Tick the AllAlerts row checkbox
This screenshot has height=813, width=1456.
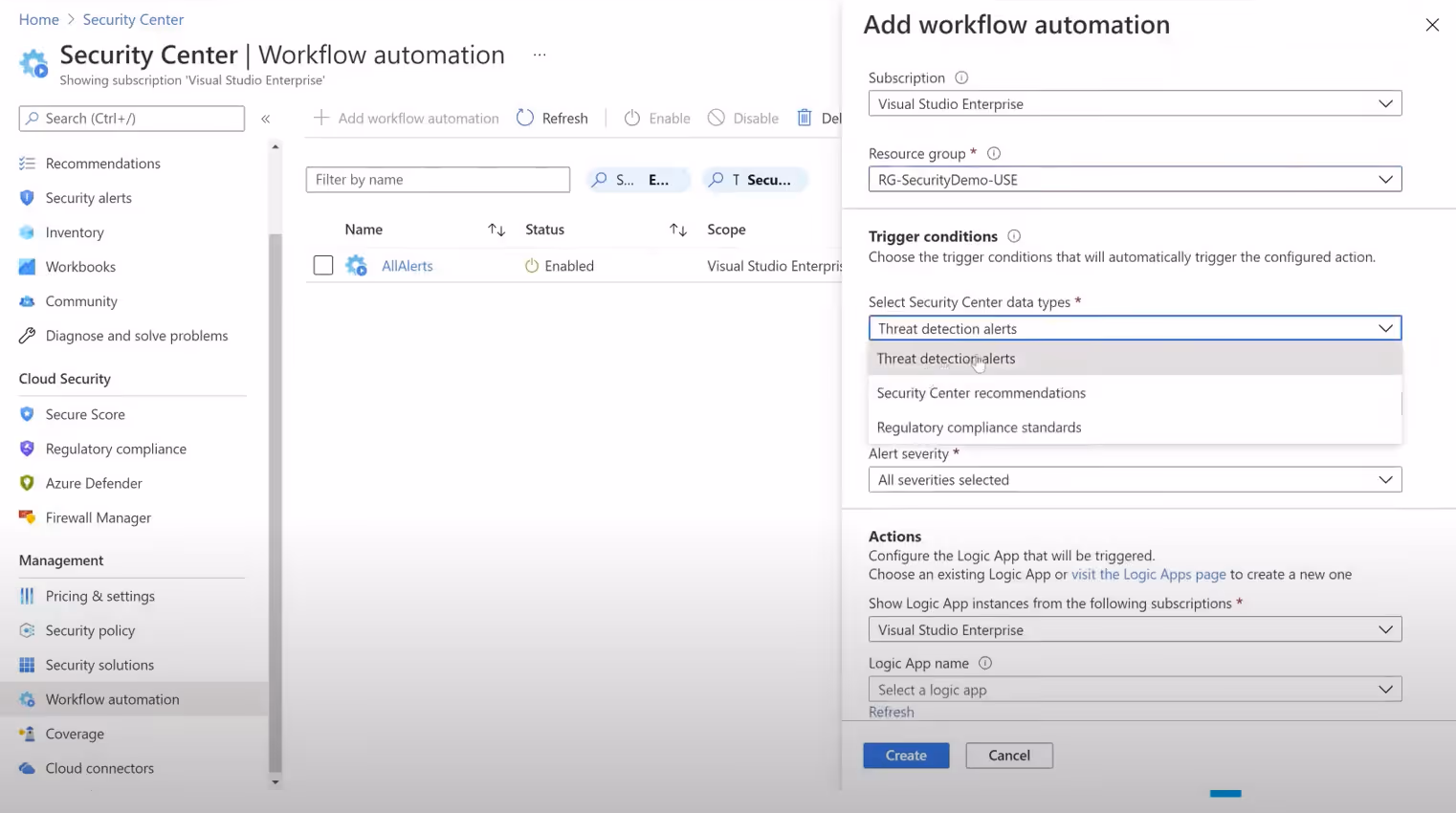[323, 265]
